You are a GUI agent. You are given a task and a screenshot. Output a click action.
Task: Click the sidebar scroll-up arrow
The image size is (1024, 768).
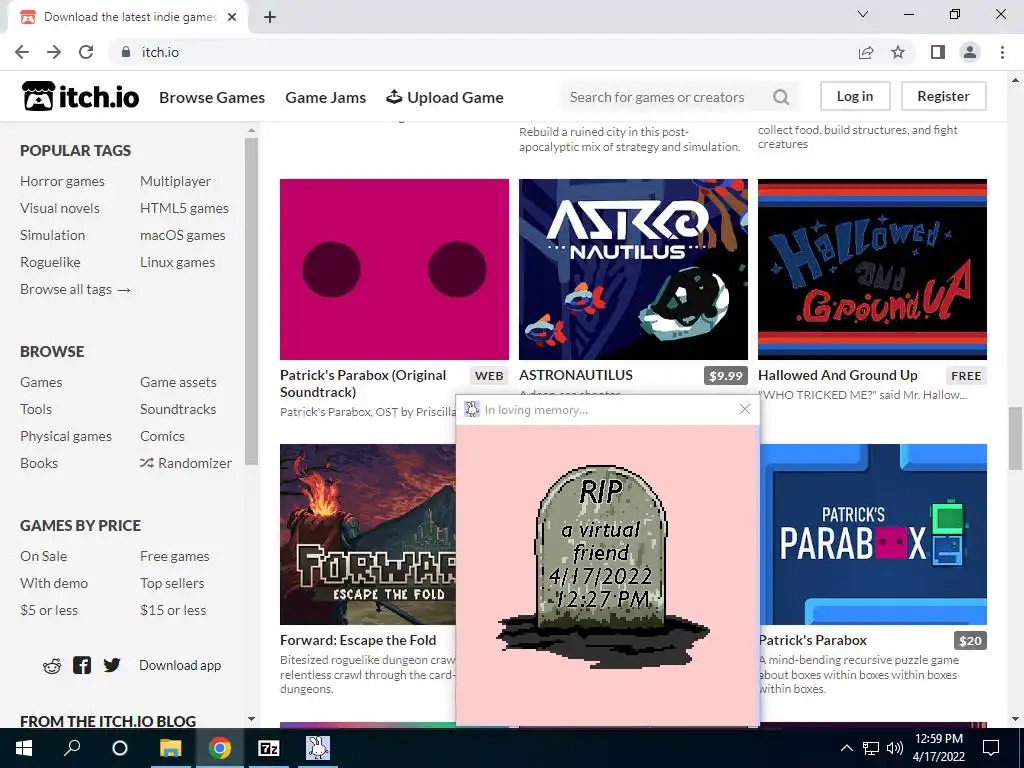[251, 131]
